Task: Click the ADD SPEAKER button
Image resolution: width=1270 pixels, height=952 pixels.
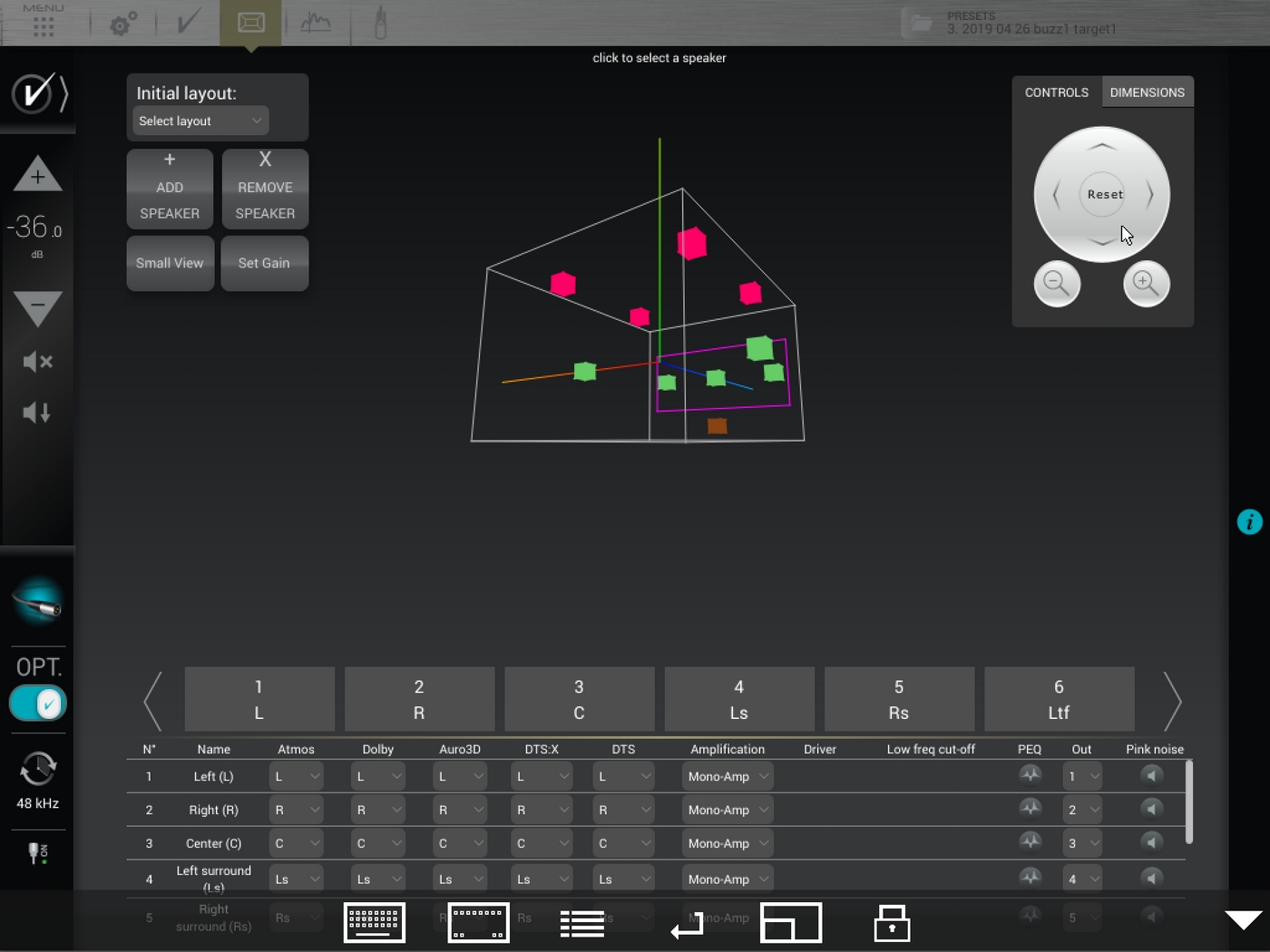Action: [x=170, y=189]
